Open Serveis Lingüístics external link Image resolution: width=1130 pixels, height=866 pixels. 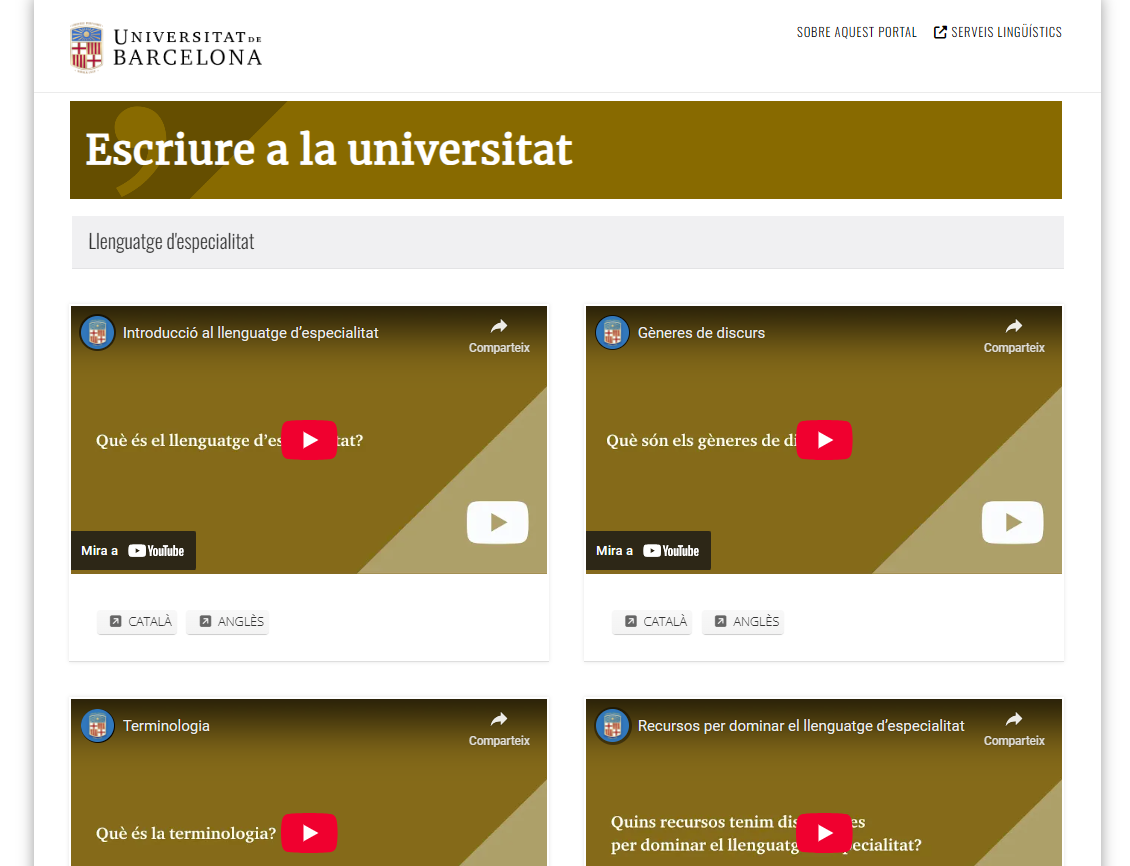click(x=998, y=32)
